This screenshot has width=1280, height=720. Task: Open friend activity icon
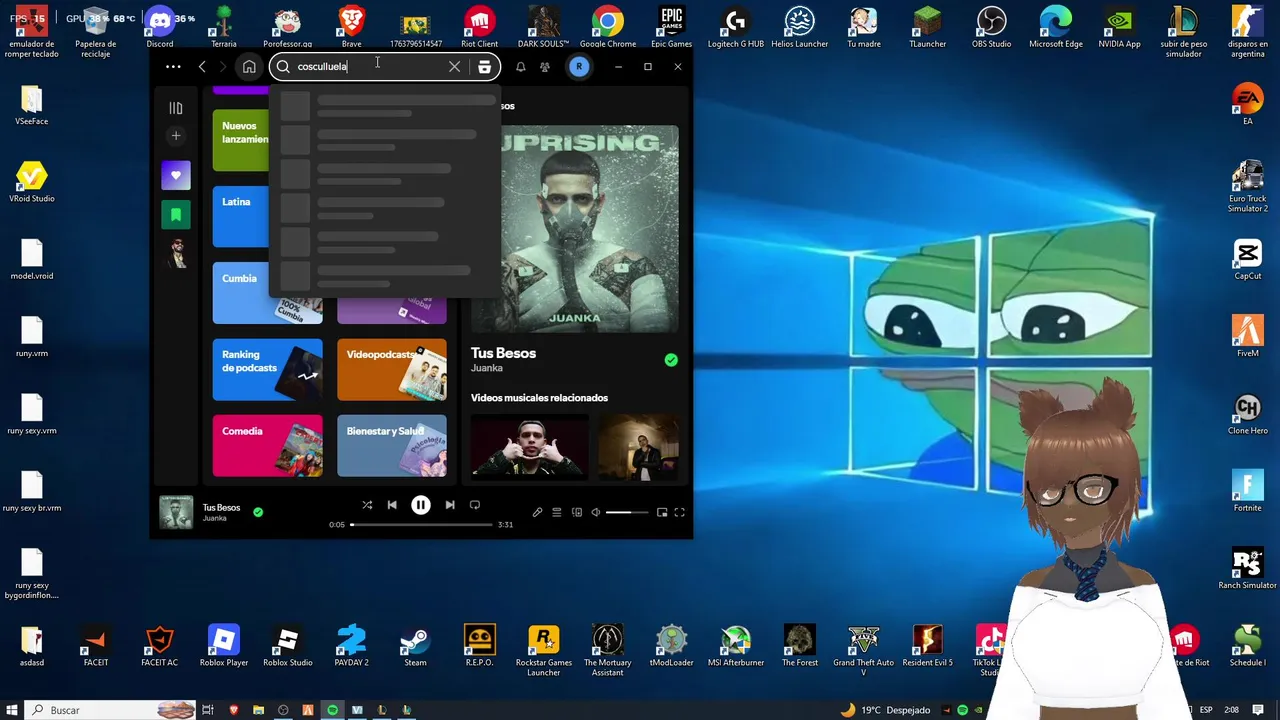tap(545, 67)
